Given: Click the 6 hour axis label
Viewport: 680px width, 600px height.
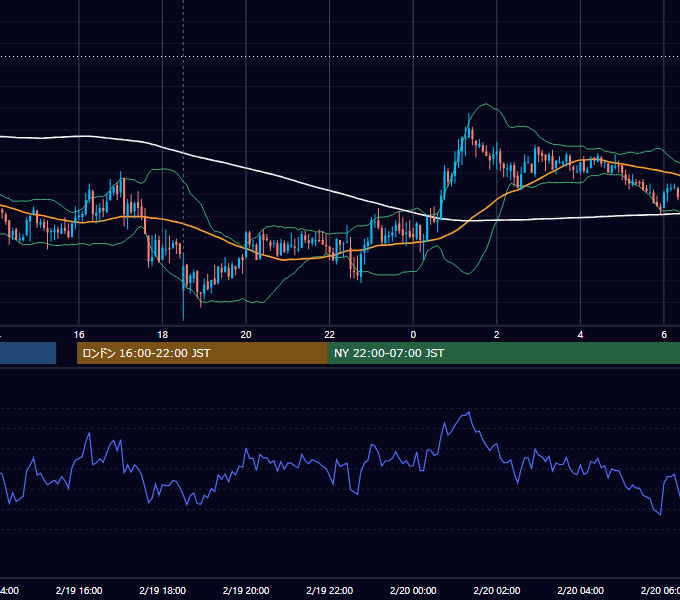Looking at the screenshot, I should 664,335.
